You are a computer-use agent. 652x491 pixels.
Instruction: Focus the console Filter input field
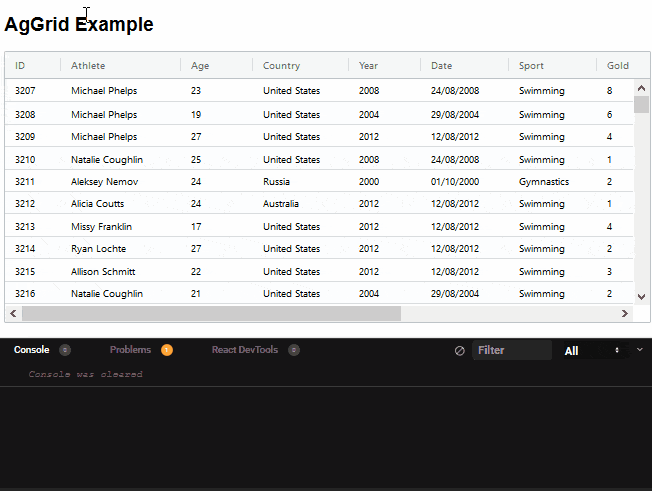click(512, 350)
